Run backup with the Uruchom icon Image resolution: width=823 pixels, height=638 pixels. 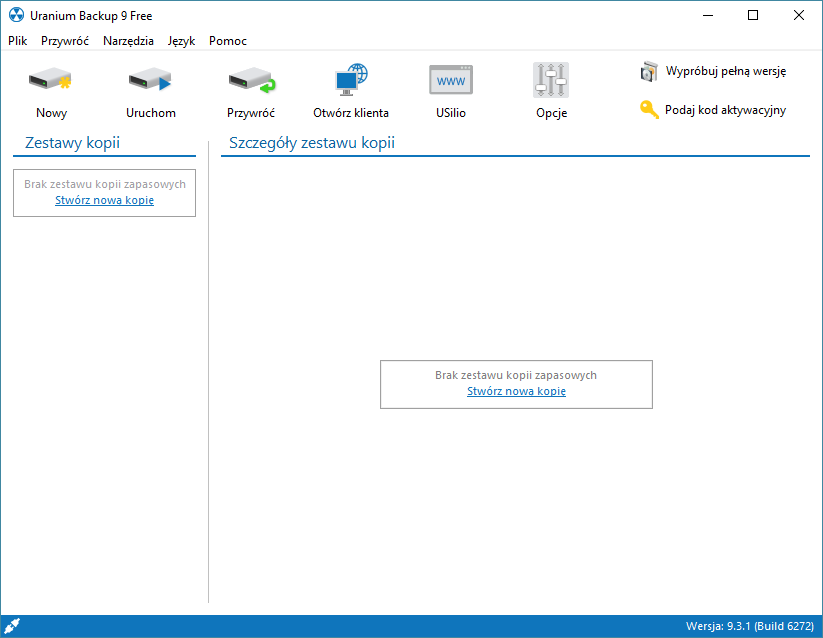(x=150, y=80)
